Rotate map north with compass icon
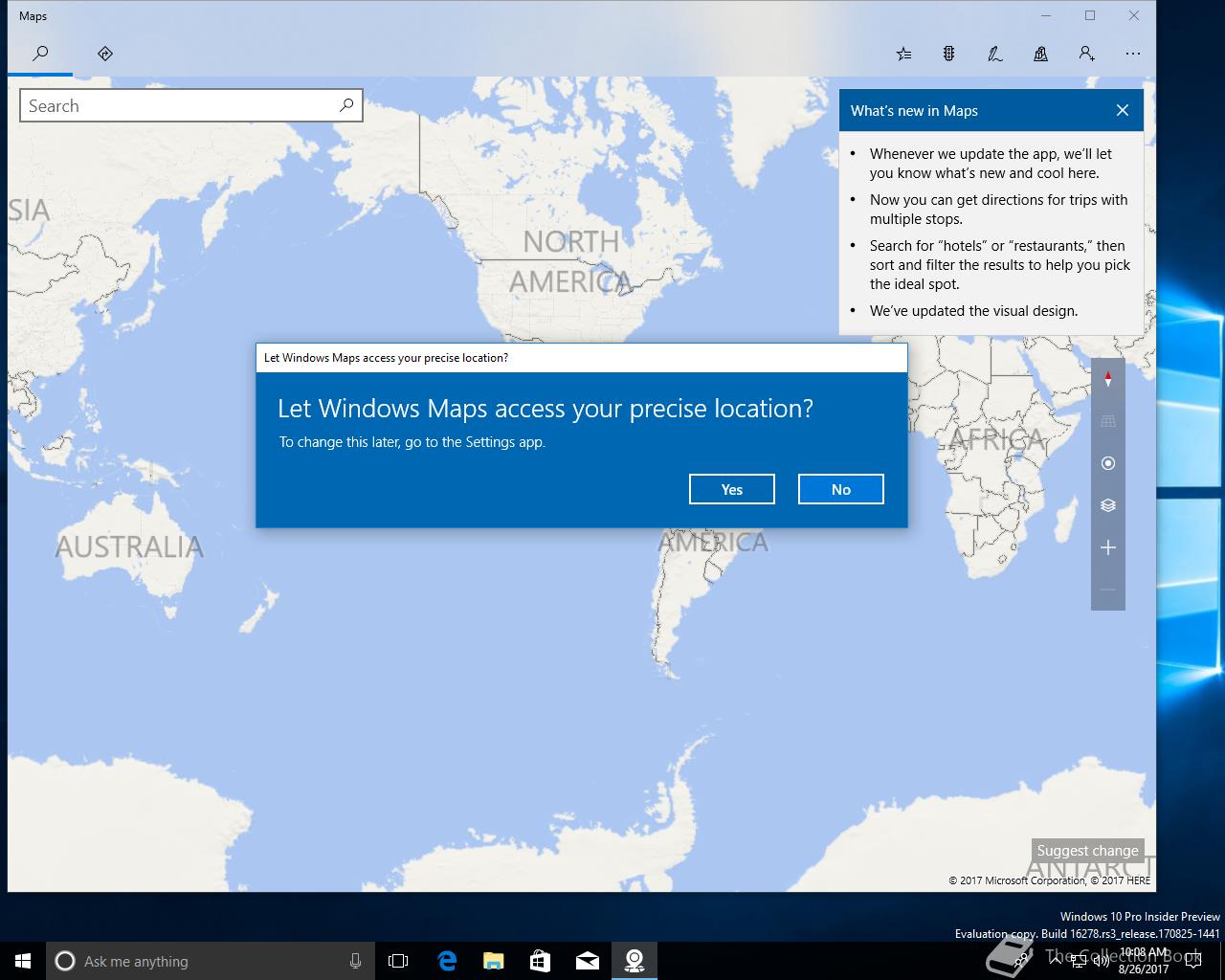This screenshot has height=980, width=1225. pyautogui.click(x=1108, y=379)
